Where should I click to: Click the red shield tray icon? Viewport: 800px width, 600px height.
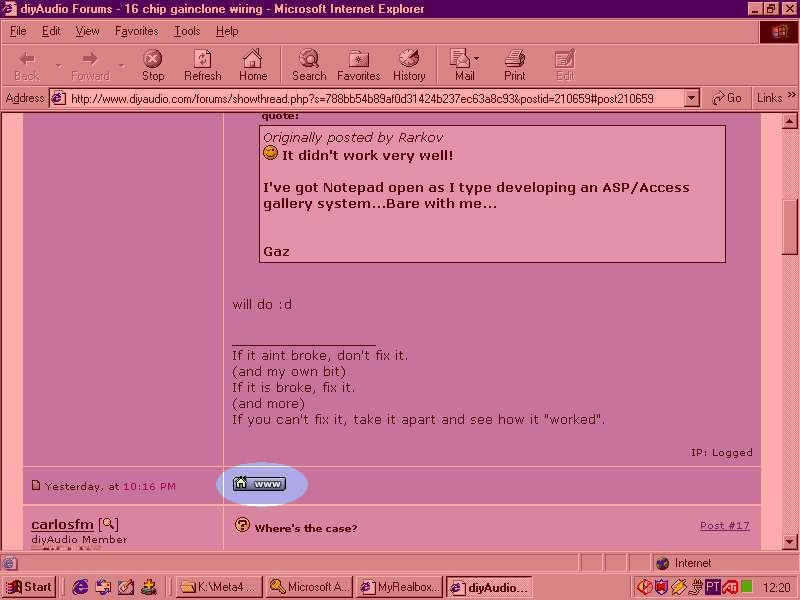pos(661,587)
